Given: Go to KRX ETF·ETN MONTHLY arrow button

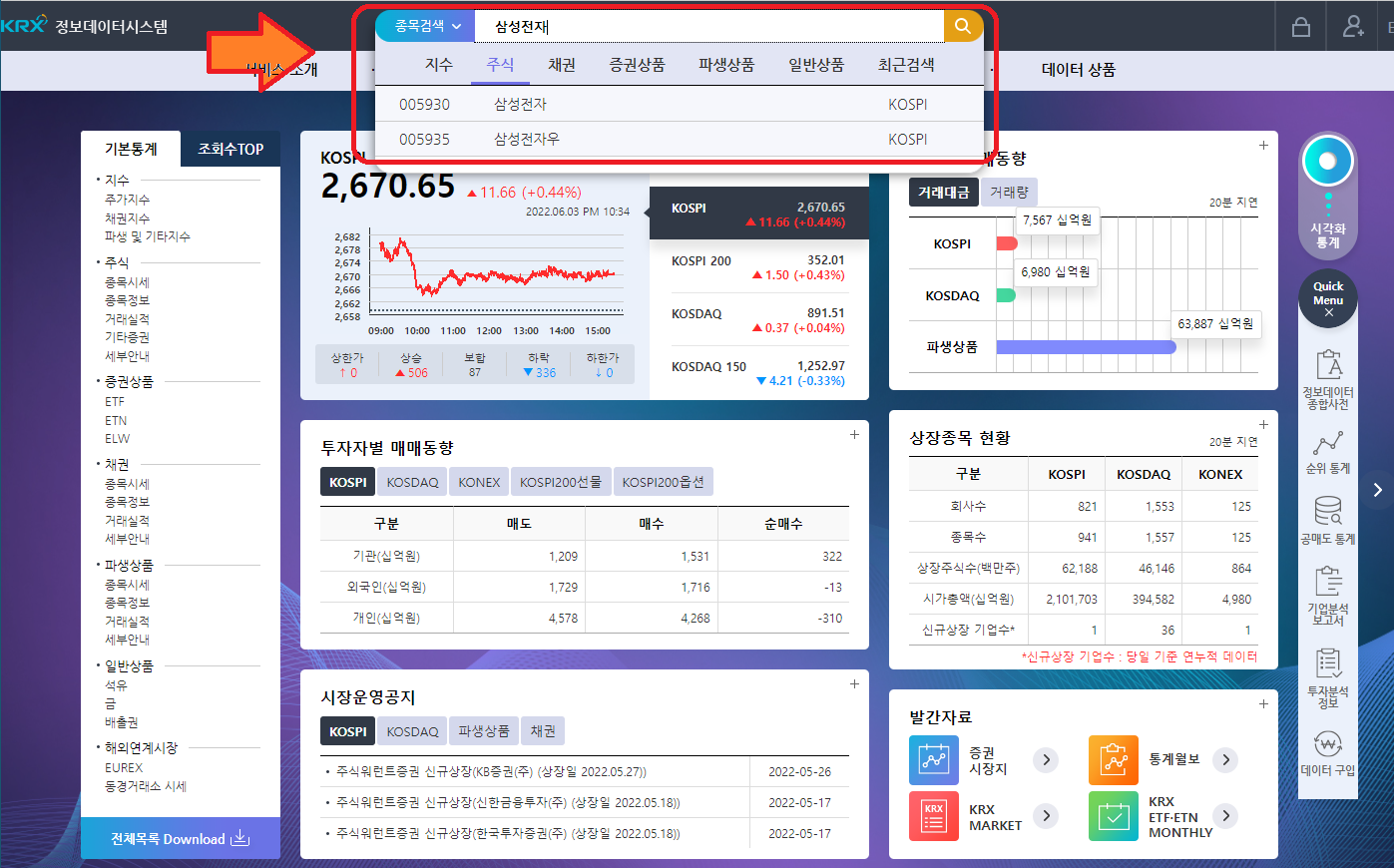Looking at the screenshot, I should point(1225,816).
